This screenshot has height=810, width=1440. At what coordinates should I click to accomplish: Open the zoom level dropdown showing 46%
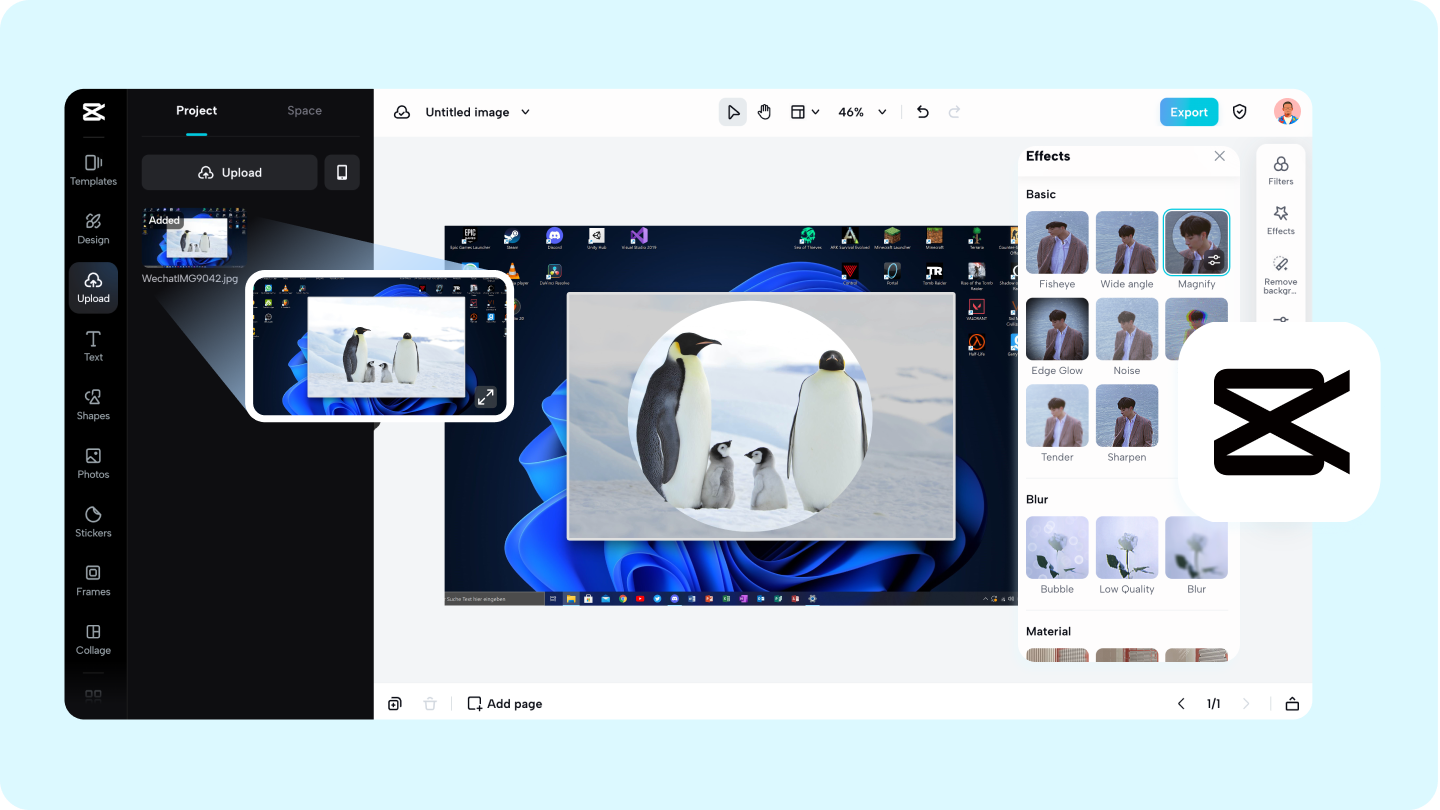point(861,112)
